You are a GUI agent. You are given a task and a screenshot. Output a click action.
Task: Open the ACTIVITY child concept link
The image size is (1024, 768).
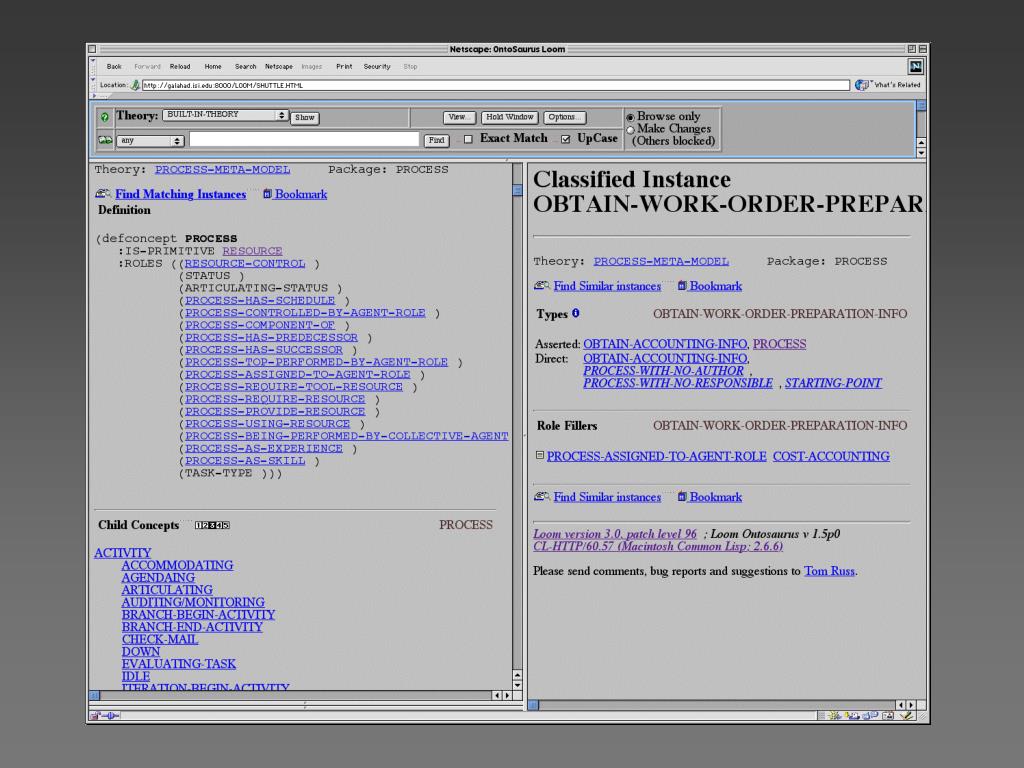[123, 553]
